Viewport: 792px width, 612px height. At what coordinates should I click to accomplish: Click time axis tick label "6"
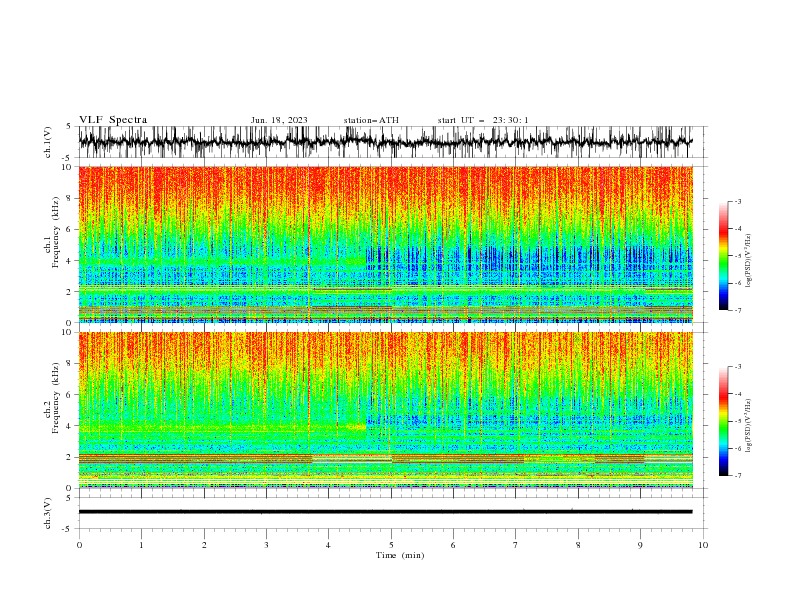point(453,545)
